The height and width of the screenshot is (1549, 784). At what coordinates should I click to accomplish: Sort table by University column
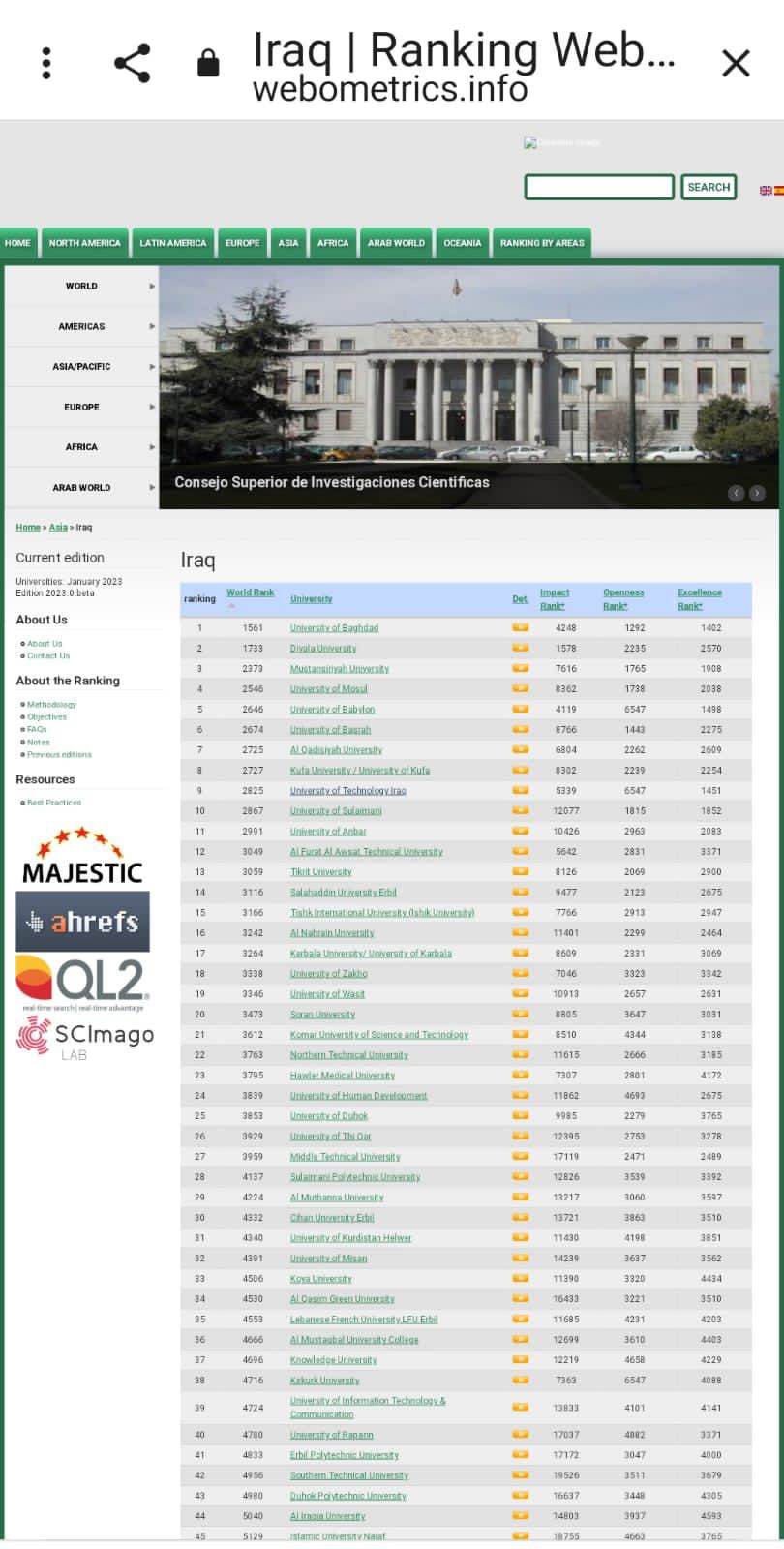point(311,599)
